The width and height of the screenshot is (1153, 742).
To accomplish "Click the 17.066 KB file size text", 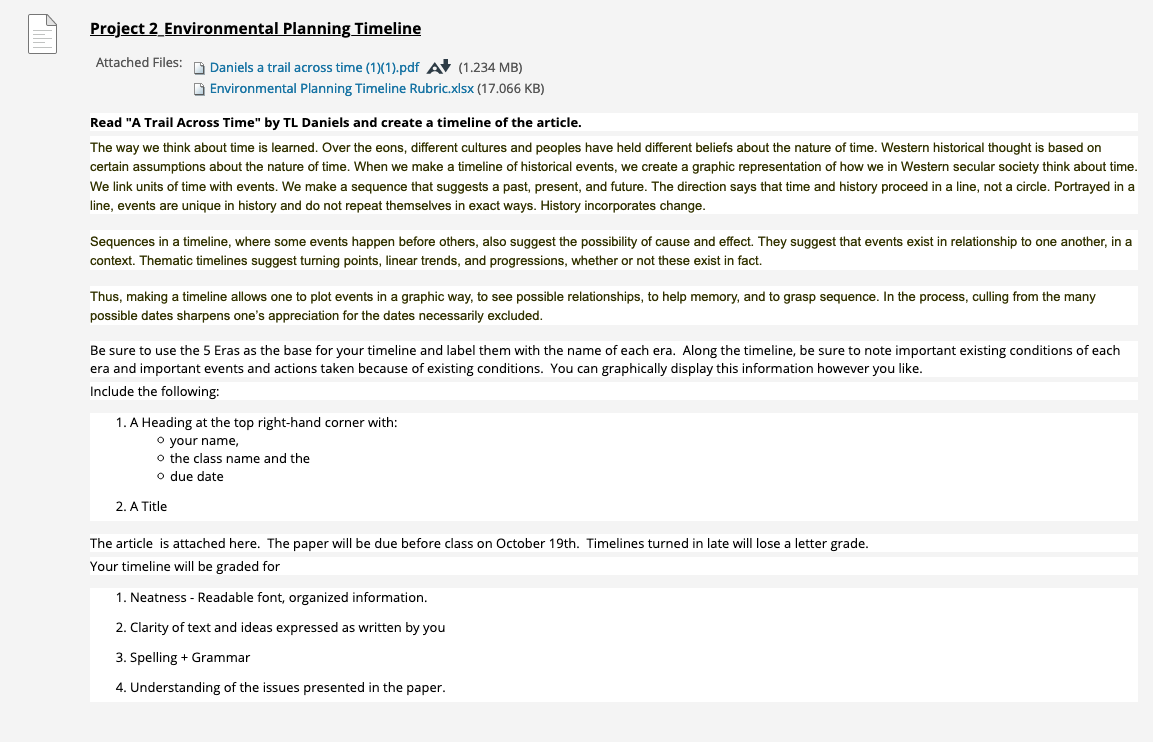I will coord(510,88).
